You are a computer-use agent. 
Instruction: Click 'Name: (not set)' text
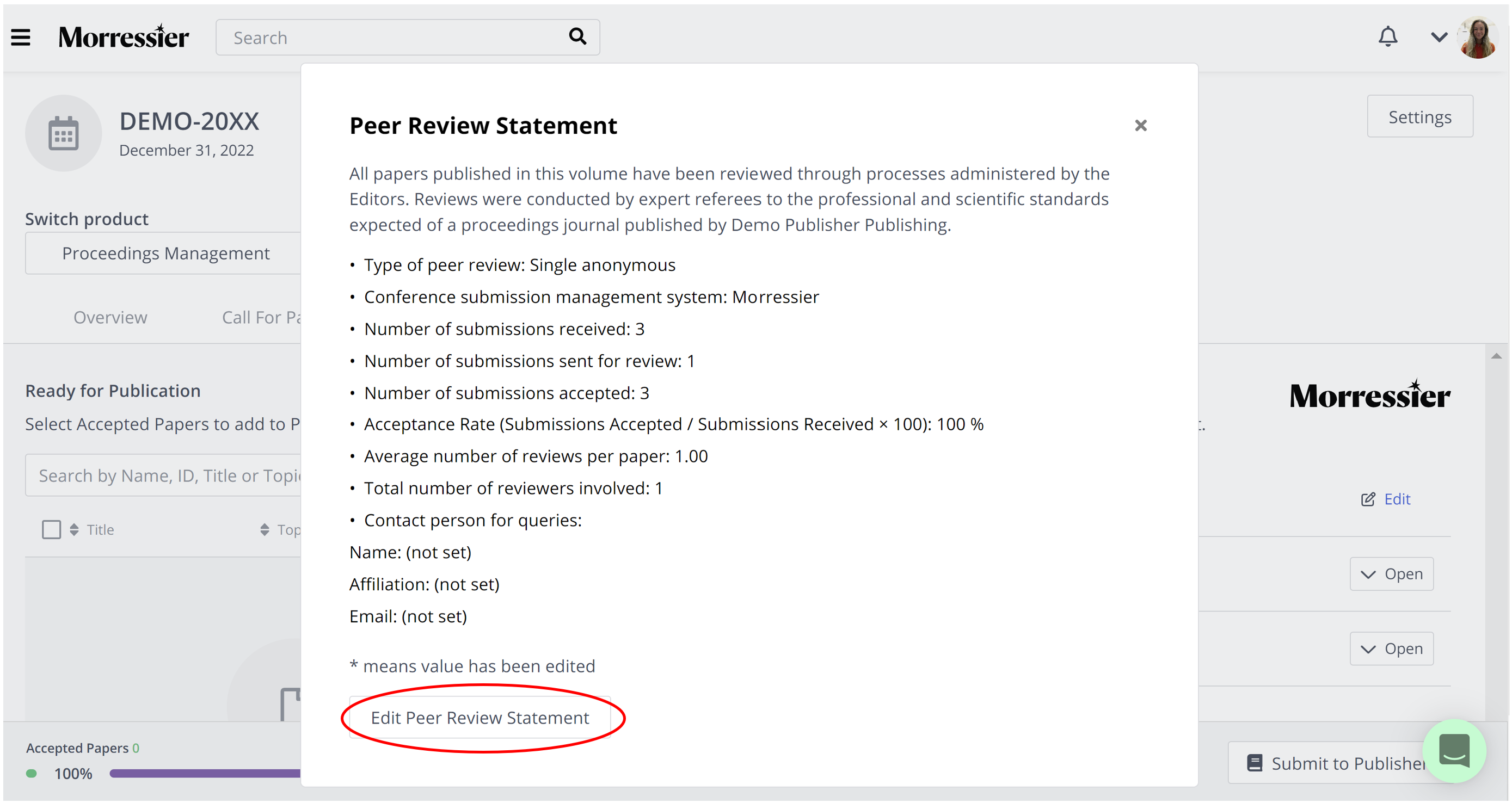click(x=410, y=553)
